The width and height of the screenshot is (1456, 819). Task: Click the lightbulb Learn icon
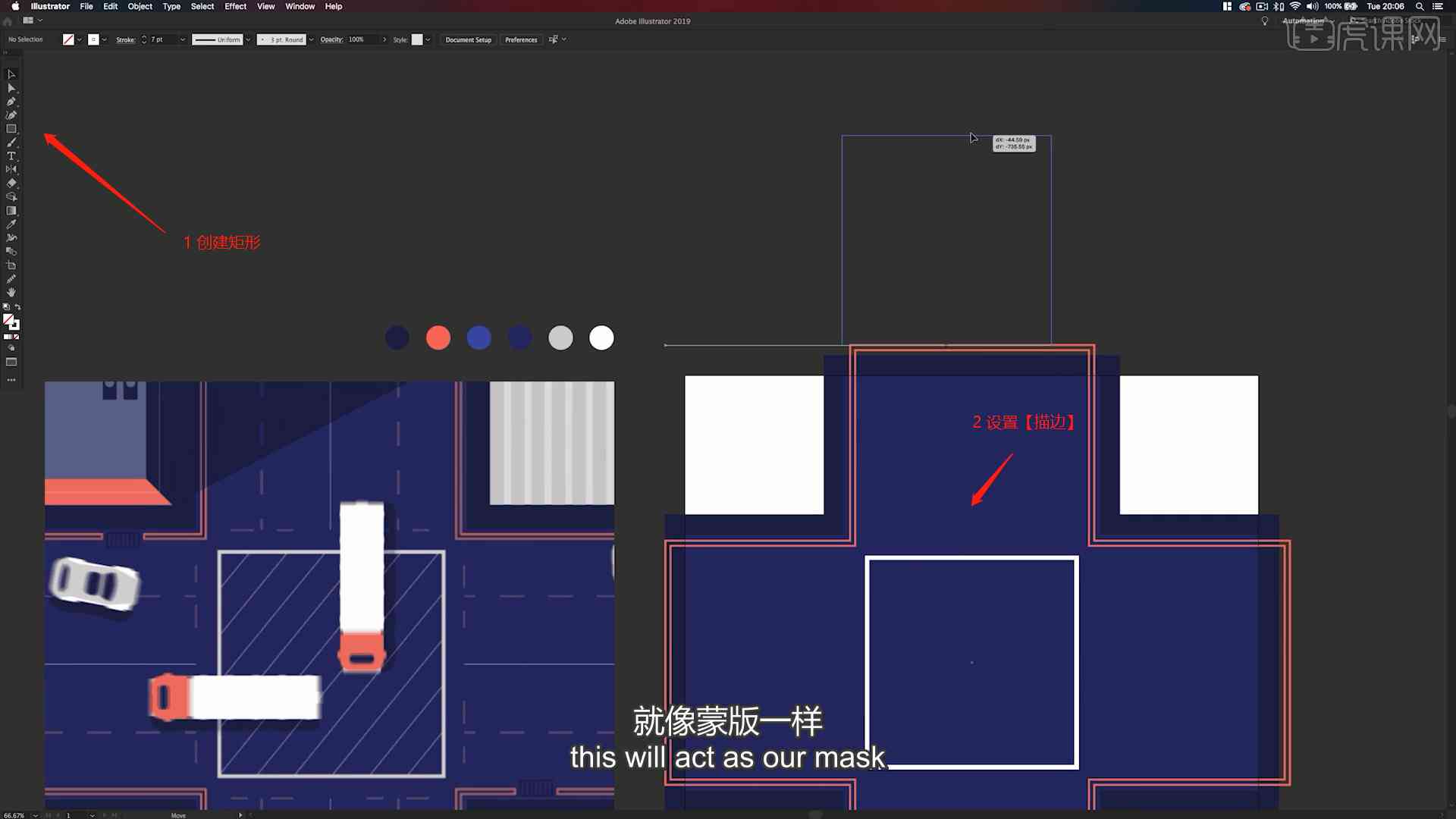click(x=1264, y=21)
